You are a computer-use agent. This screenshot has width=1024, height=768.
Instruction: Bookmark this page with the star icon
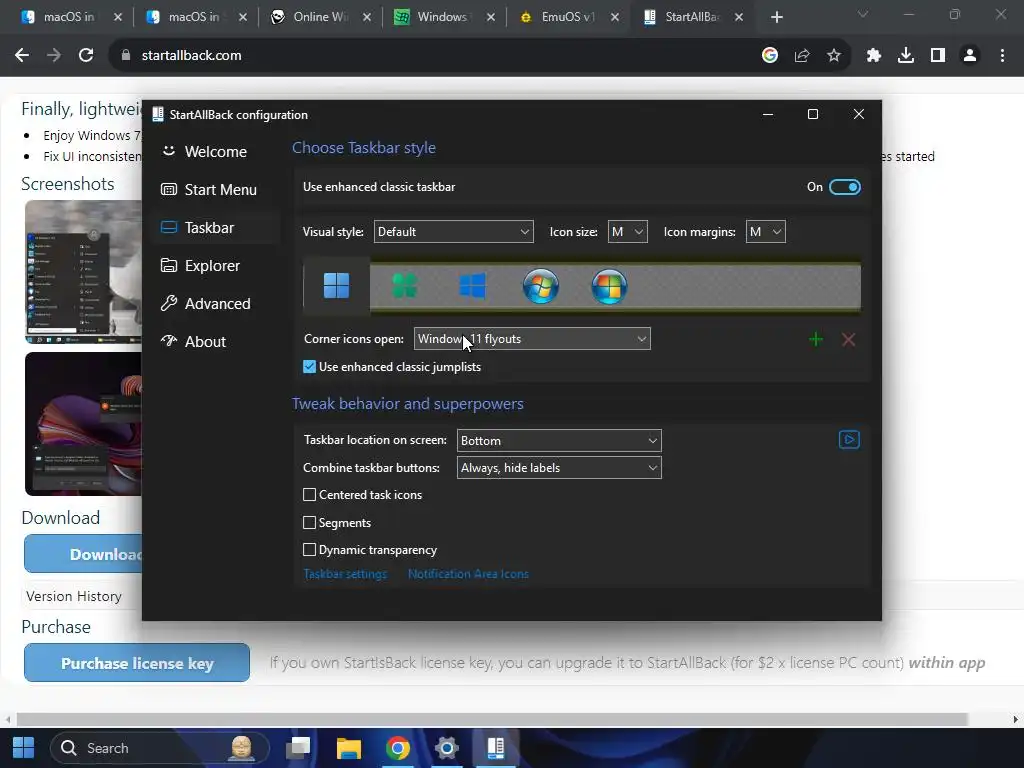click(x=834, y=56)
